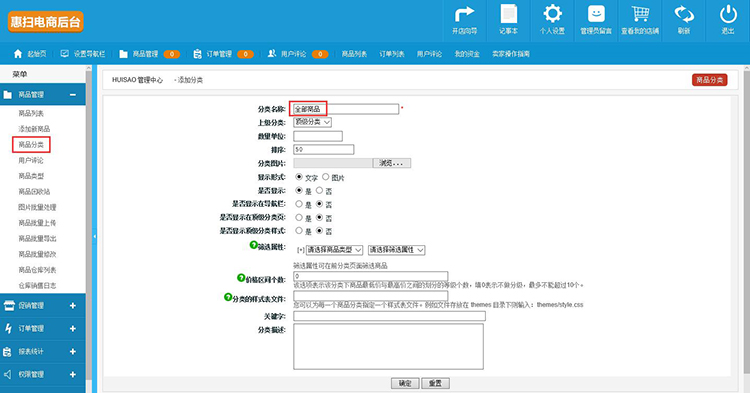Open 个人设置 gear icon
Image resolution: width=750 pixels, height=393 pixels.
tap(552, 14)
